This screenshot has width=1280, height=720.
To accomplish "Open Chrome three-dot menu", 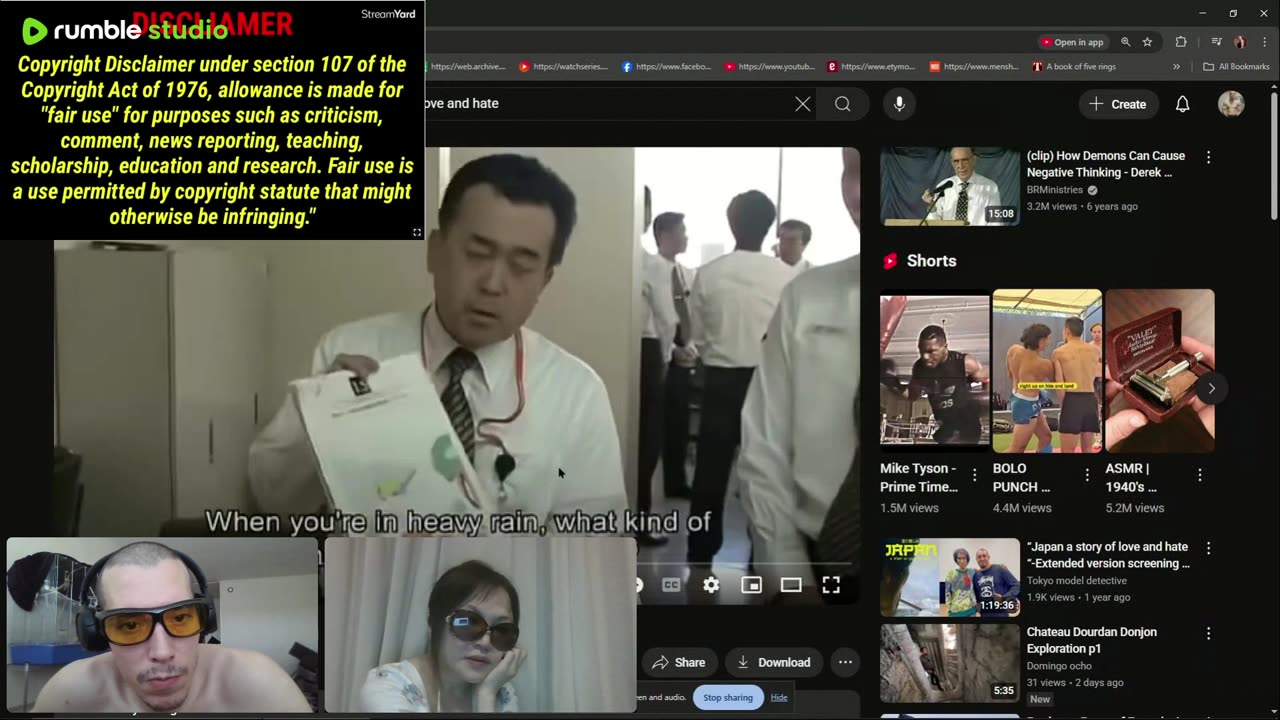I will [1263, 42].
